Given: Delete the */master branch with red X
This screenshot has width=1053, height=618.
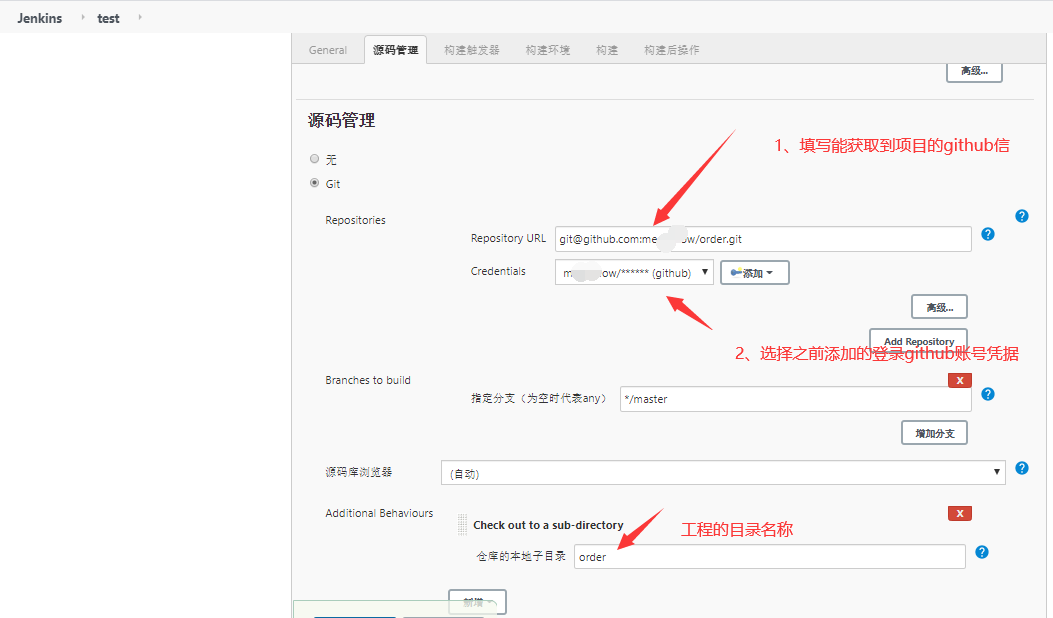Looking at the screenshot, I should 960,380.
